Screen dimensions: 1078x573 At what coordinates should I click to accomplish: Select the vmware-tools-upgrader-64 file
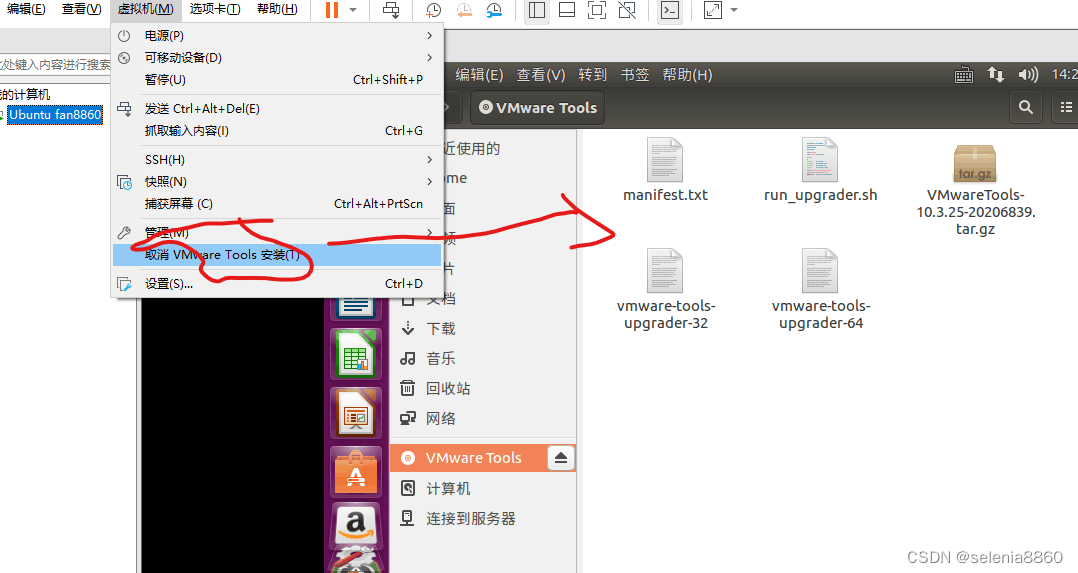coord(820,290)
